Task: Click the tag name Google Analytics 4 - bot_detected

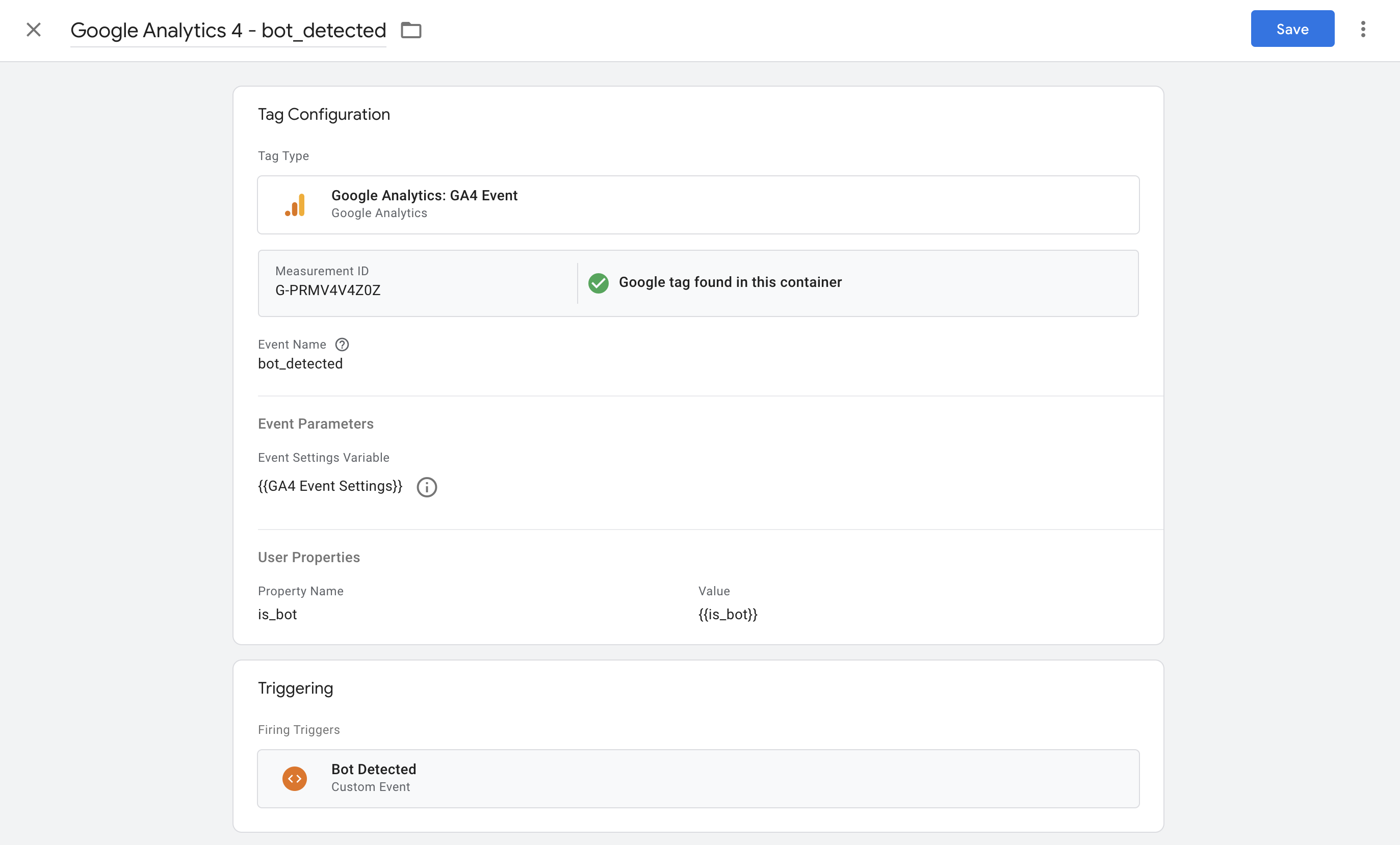Action: (x=228, y=30)
